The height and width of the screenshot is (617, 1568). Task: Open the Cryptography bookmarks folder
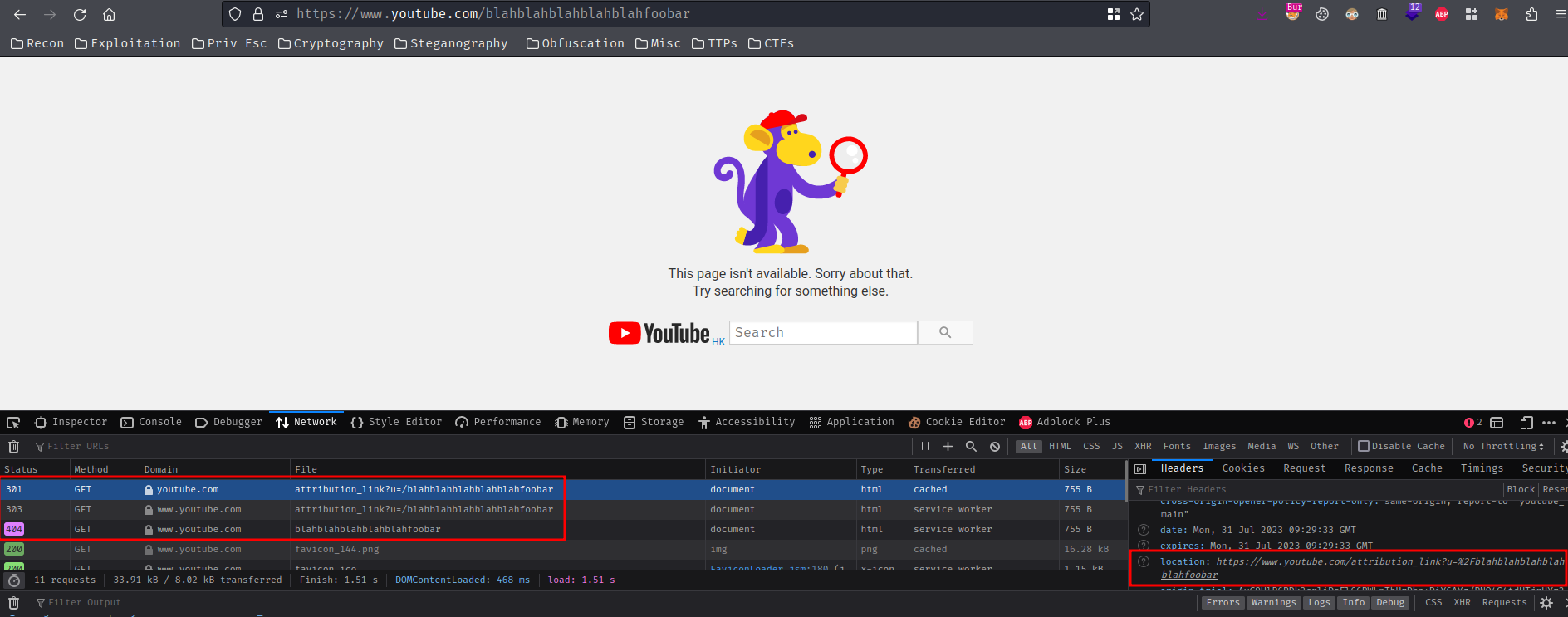pos(331,43)
